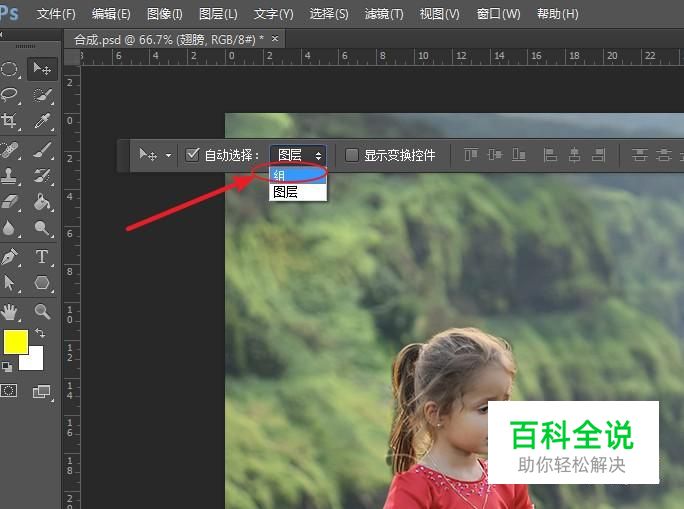Select the Zoom tool
The height and width of the screenshot is (509, 684).
42,311
